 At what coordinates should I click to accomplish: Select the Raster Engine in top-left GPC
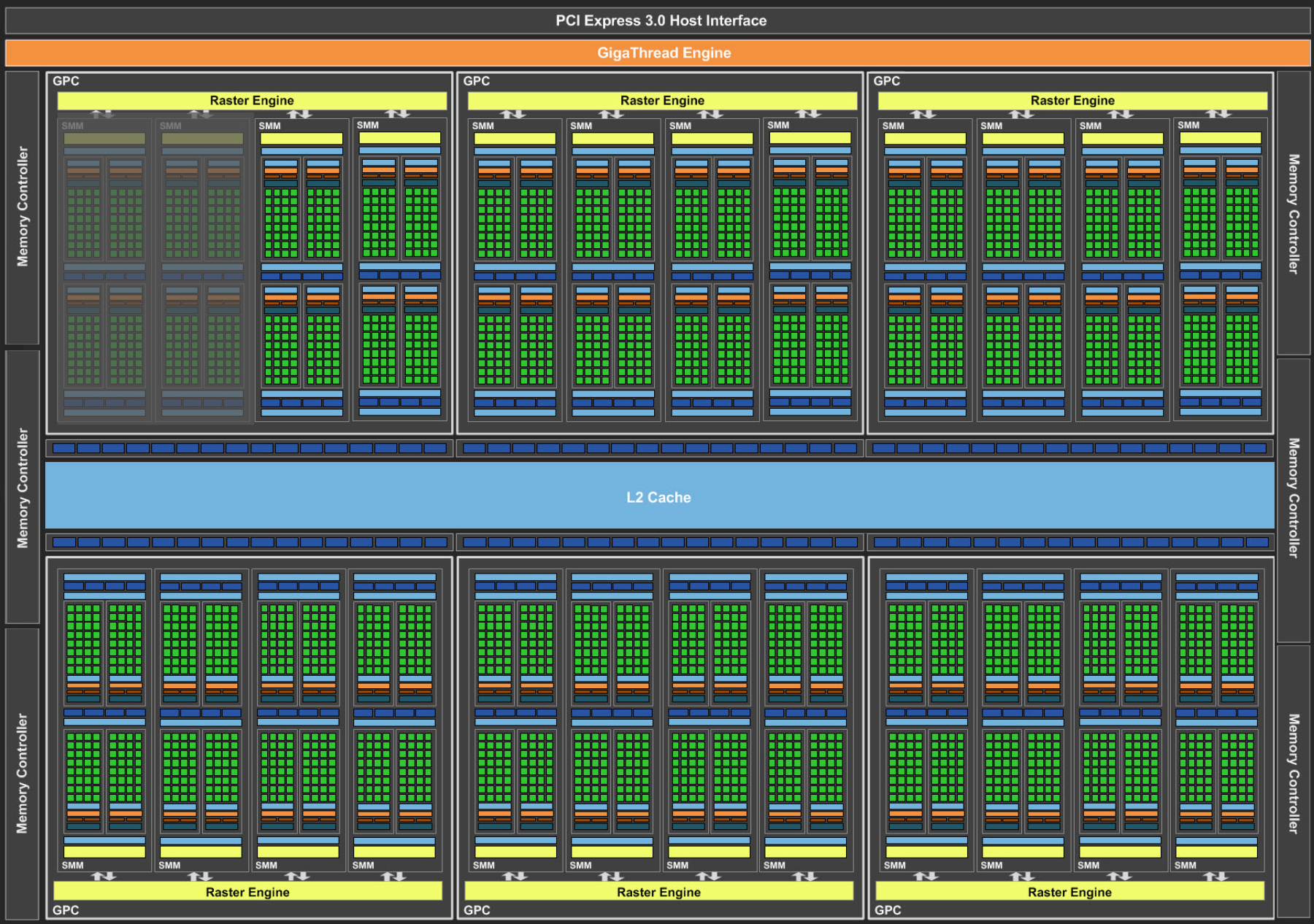point(252,101)
